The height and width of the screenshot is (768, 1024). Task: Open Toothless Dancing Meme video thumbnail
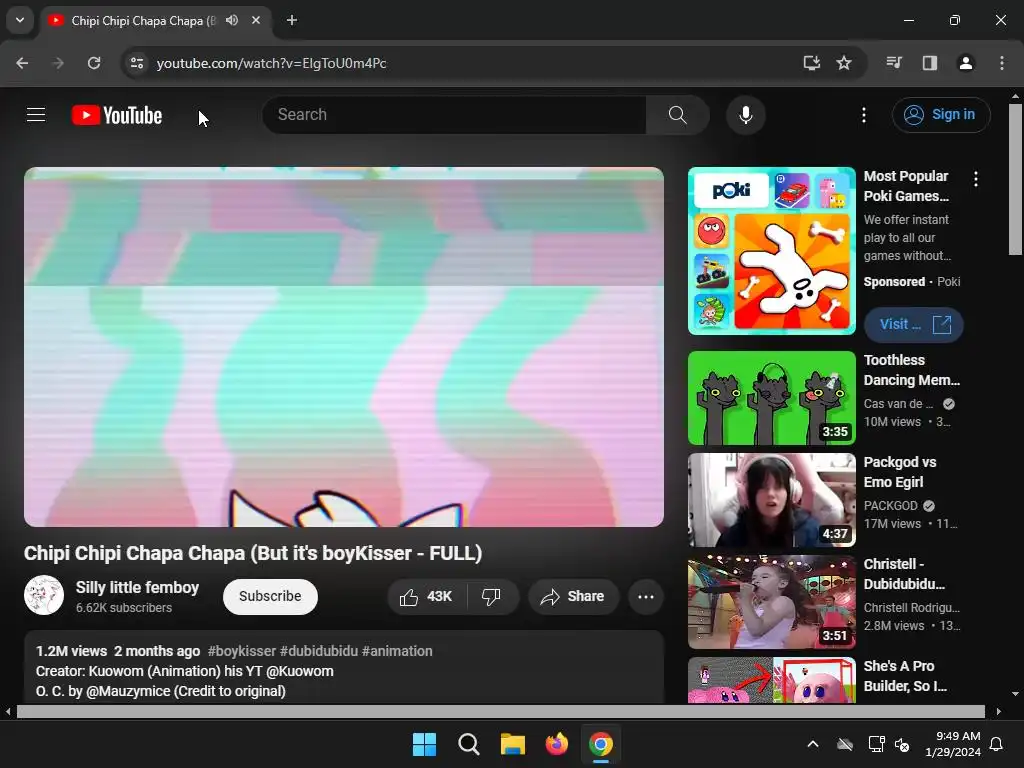771,398
